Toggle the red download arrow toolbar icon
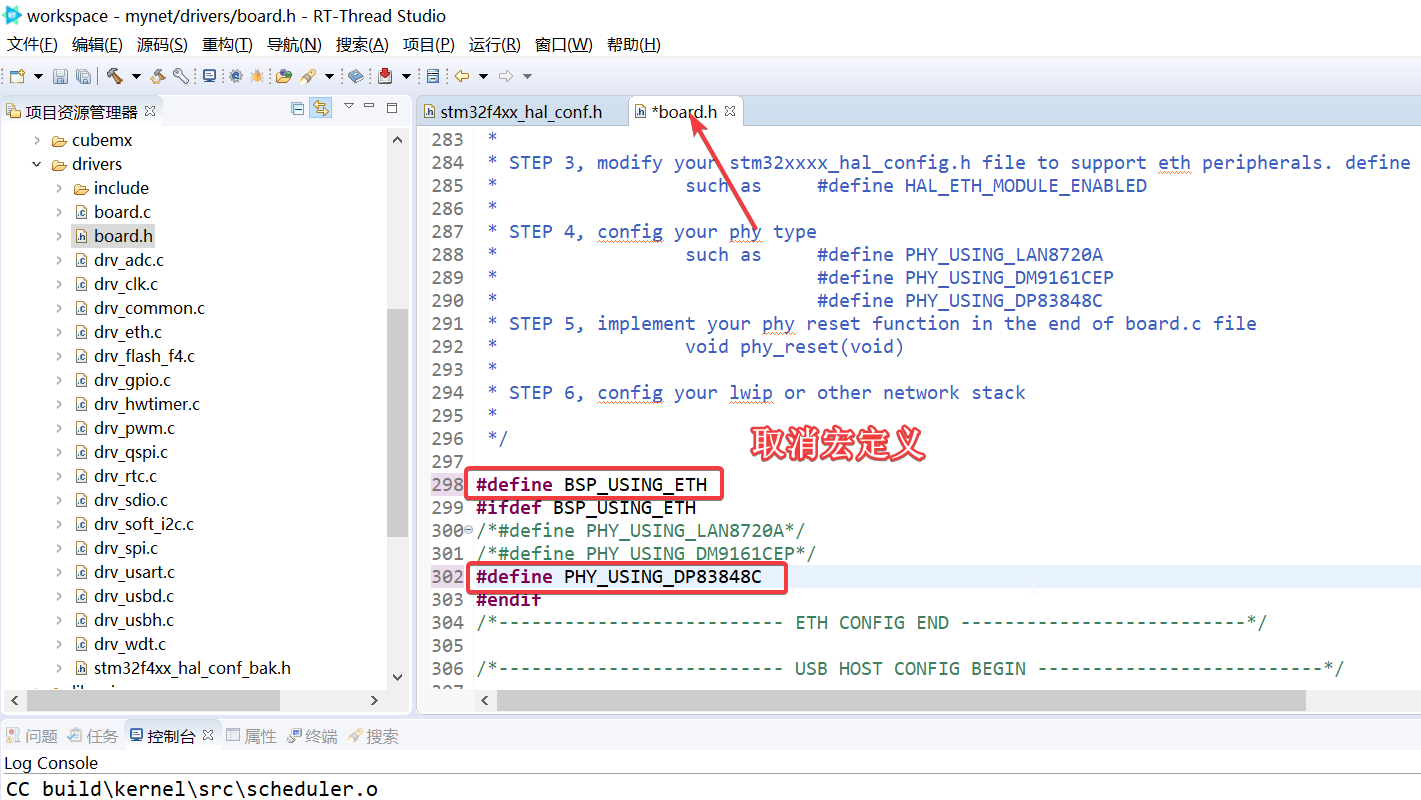The height and width of the screenshot is (800, 1421). 384,75
